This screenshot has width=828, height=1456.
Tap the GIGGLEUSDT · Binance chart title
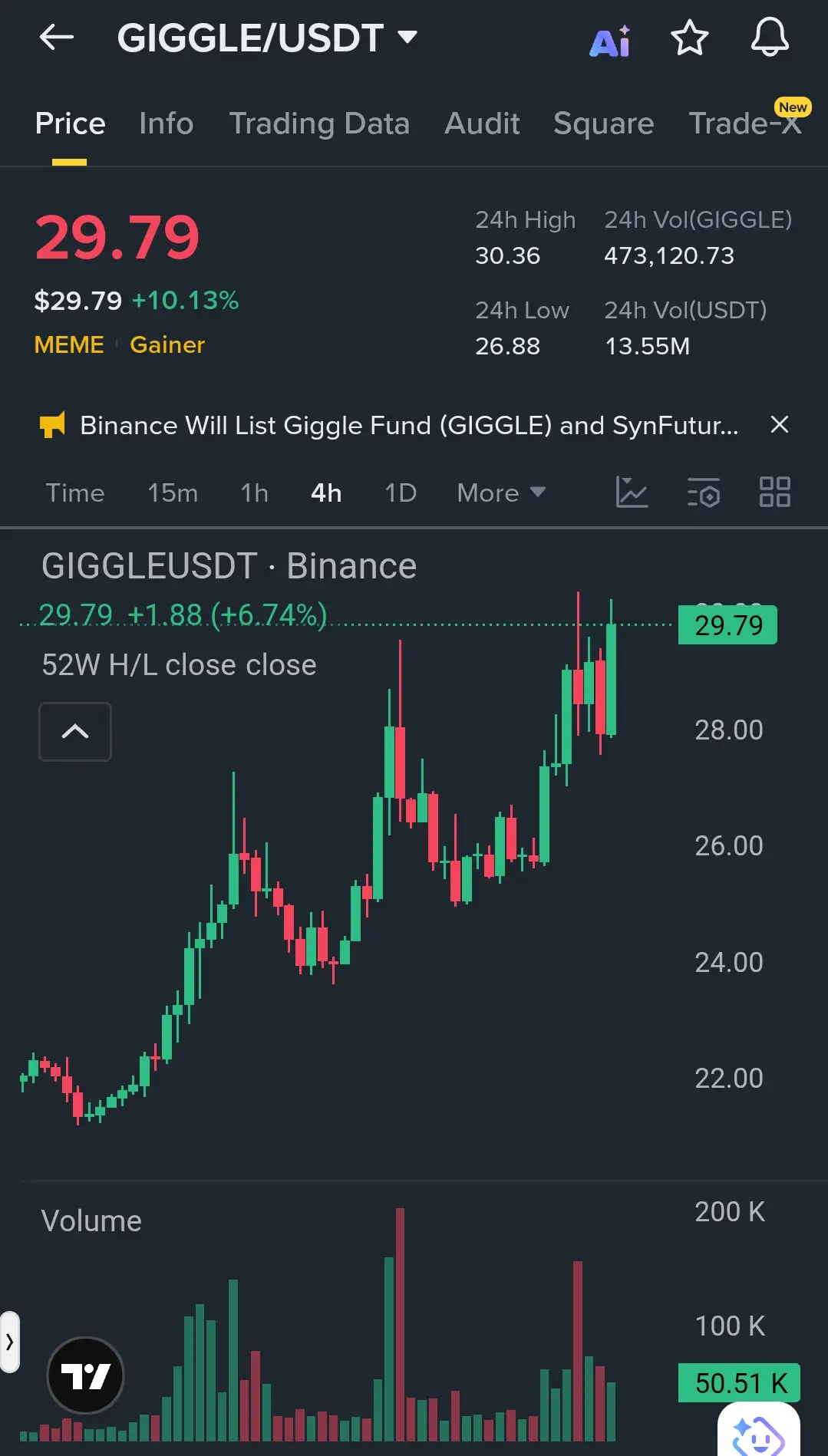tap(229, 566)
